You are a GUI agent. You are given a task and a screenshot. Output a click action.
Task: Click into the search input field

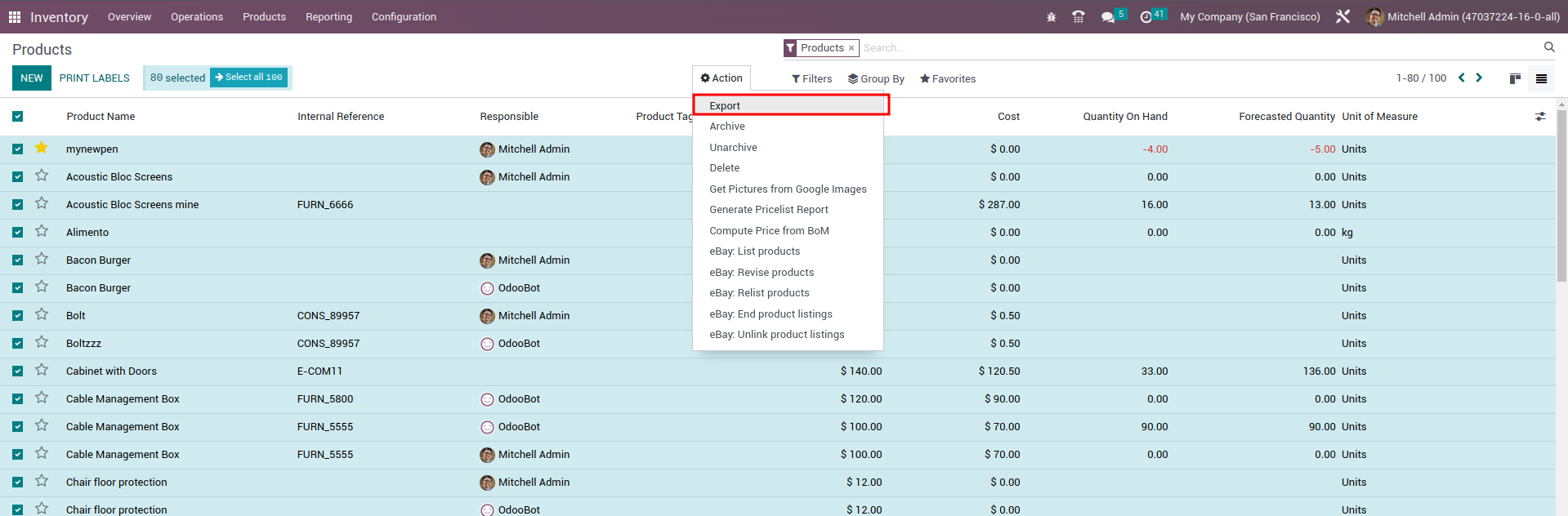(1199, 48)
